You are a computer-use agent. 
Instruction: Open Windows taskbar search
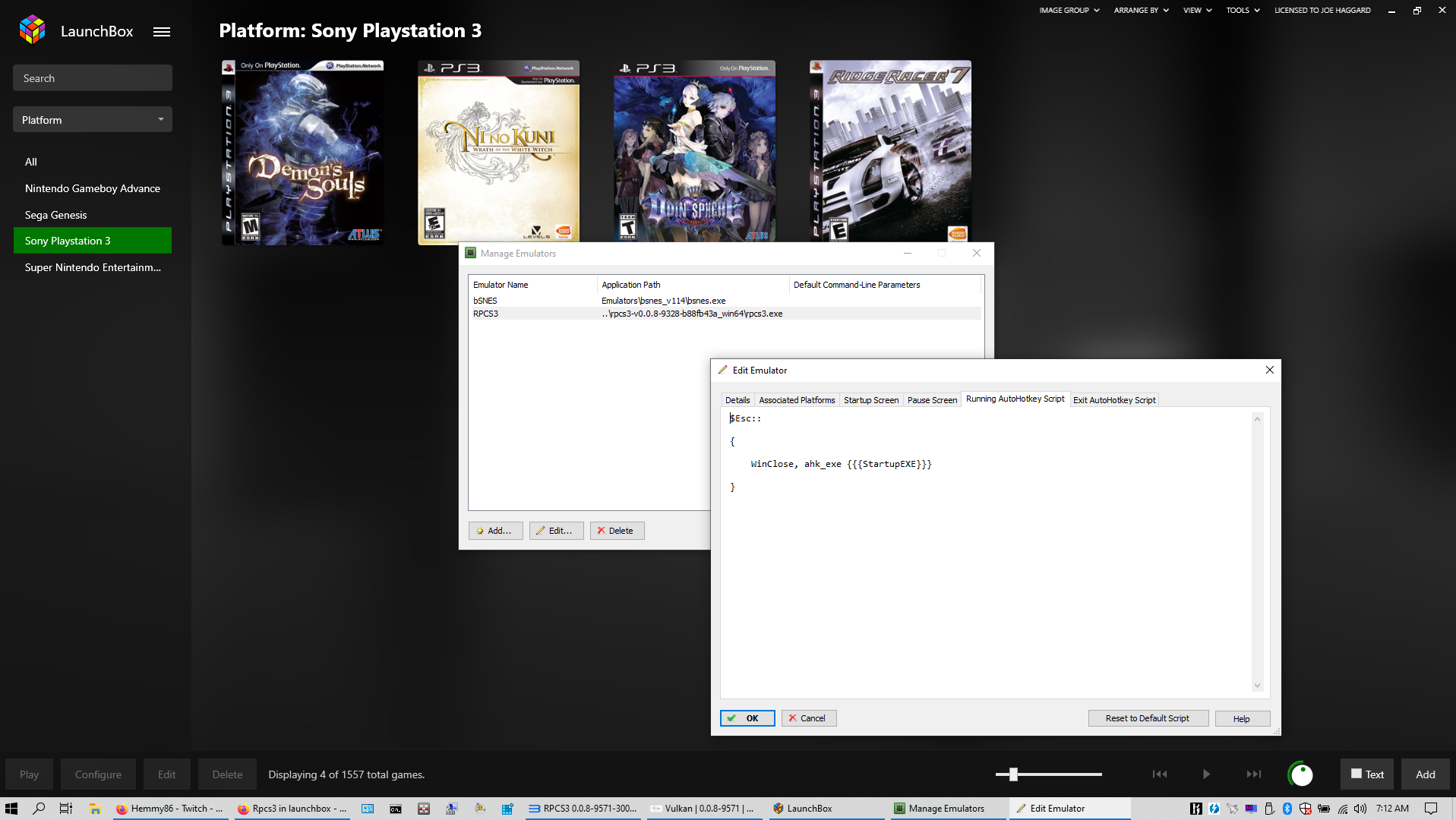pyautogui.click(x=39, y=809)
